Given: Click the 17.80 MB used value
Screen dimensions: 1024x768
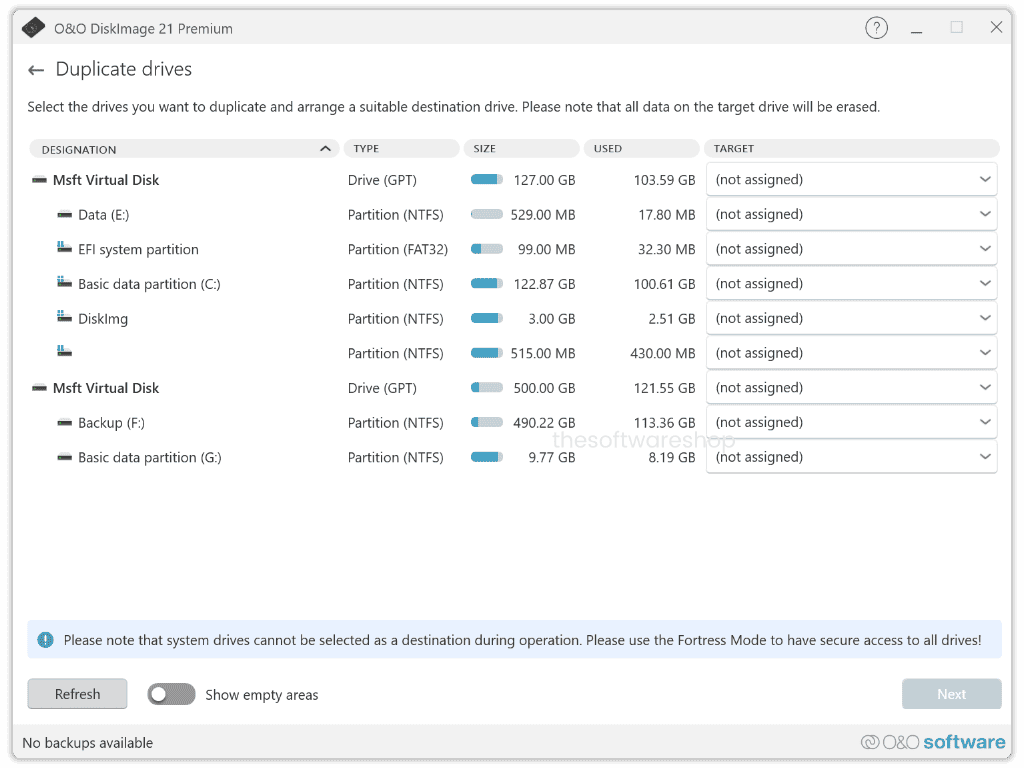Looking at the screenshot, I should 667,215.
